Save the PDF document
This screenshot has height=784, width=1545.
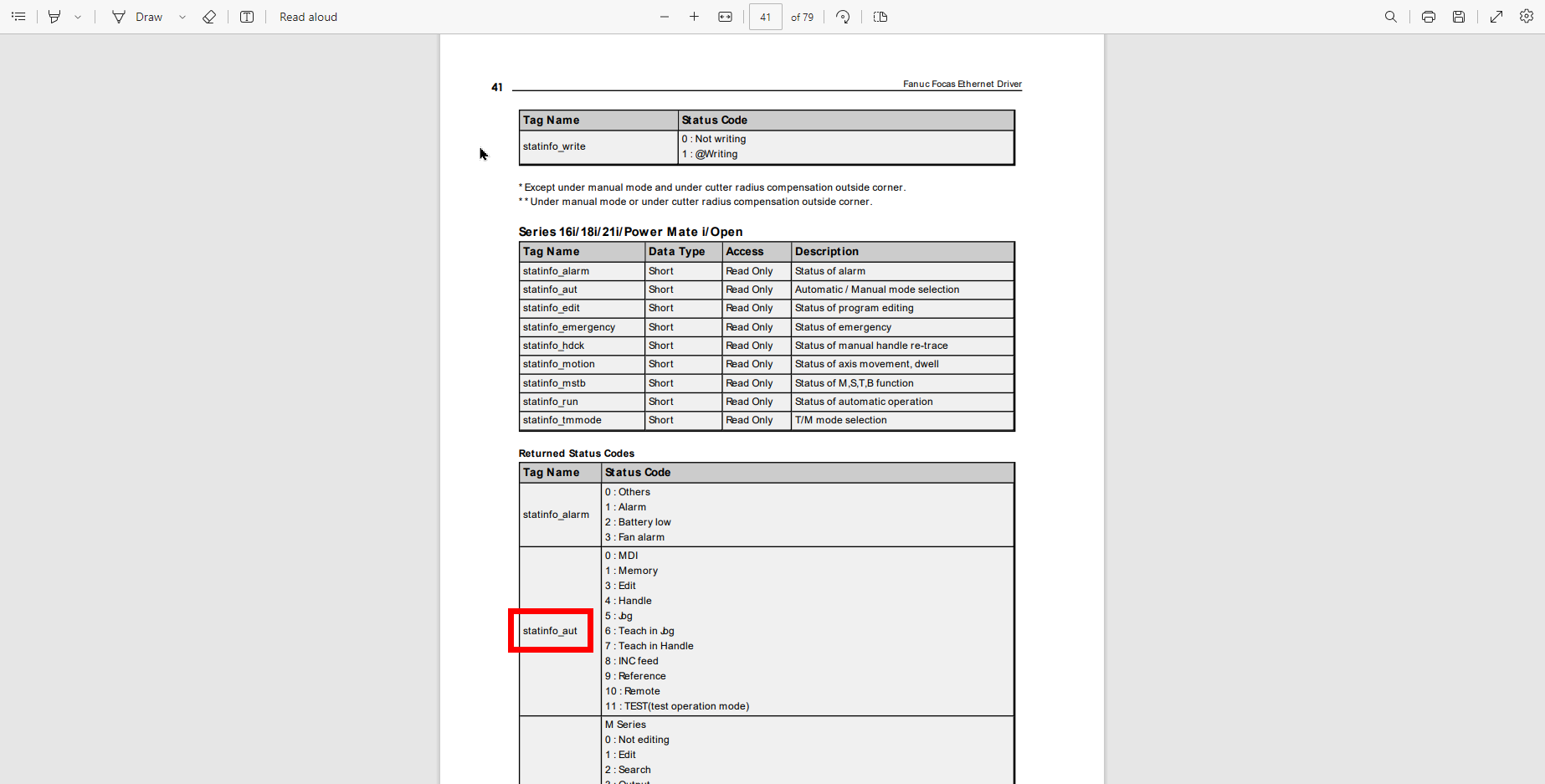click(1459, 17)
